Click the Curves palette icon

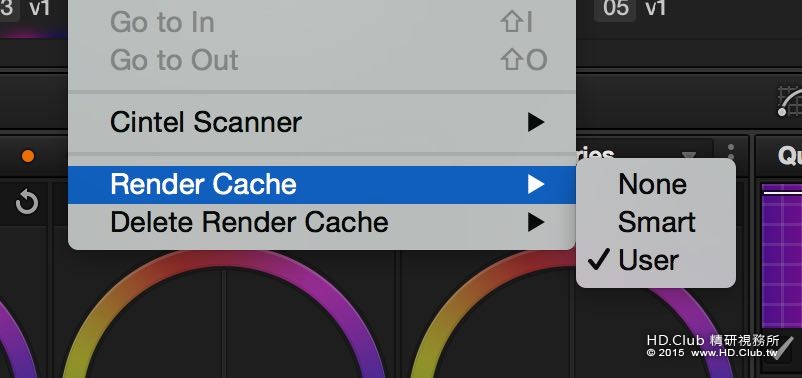pyautogui.click(x=790, y=100)
